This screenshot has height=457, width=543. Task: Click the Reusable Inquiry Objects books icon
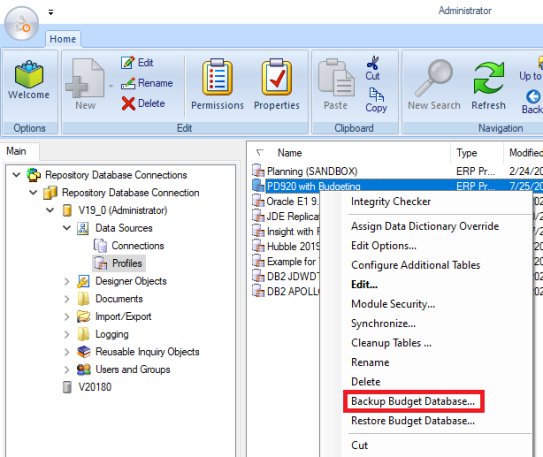coord(83,352)
